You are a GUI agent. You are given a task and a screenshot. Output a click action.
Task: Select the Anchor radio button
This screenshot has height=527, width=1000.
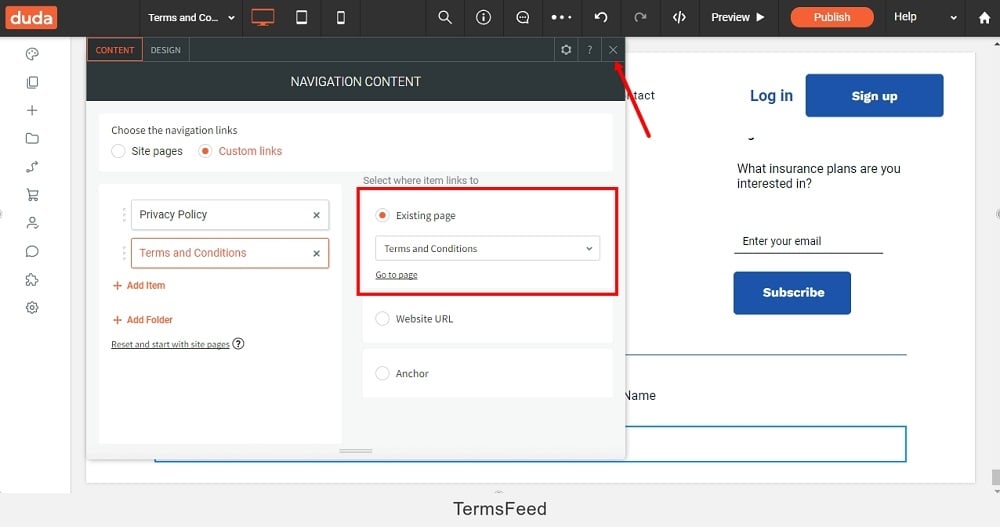(382, 373)
